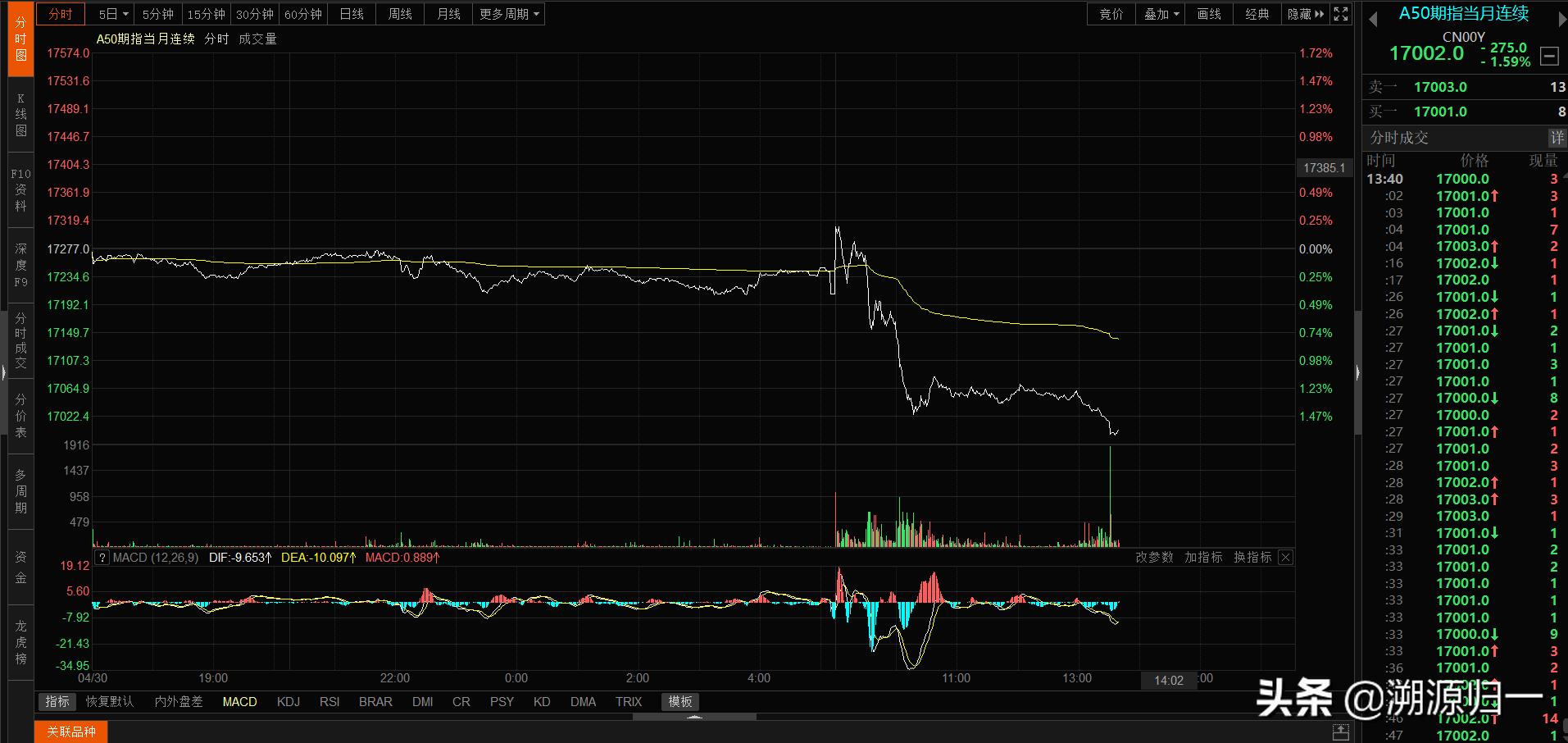Switch to the 15分钟 chart
The height and width of the screenshot is (743, 1568).
click(x=207, y=14)
